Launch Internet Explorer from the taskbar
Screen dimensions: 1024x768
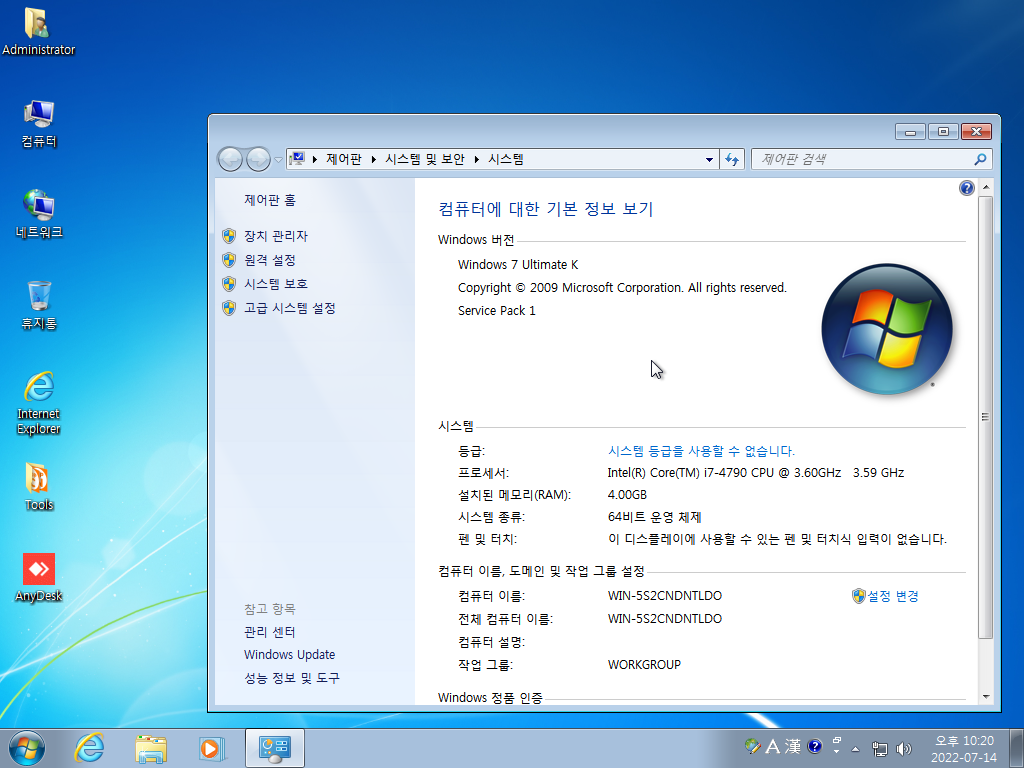click(89, 748)
